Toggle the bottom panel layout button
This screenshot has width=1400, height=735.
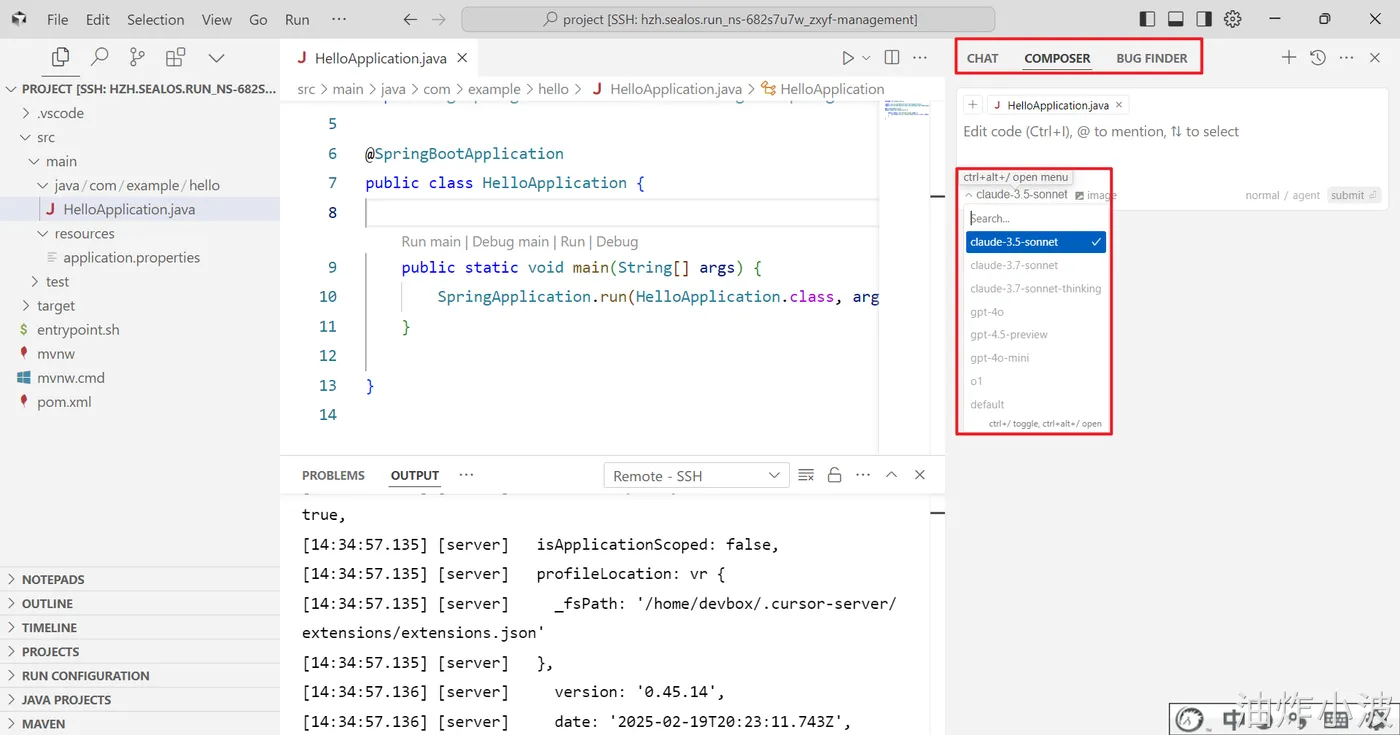coord(1176,19)
